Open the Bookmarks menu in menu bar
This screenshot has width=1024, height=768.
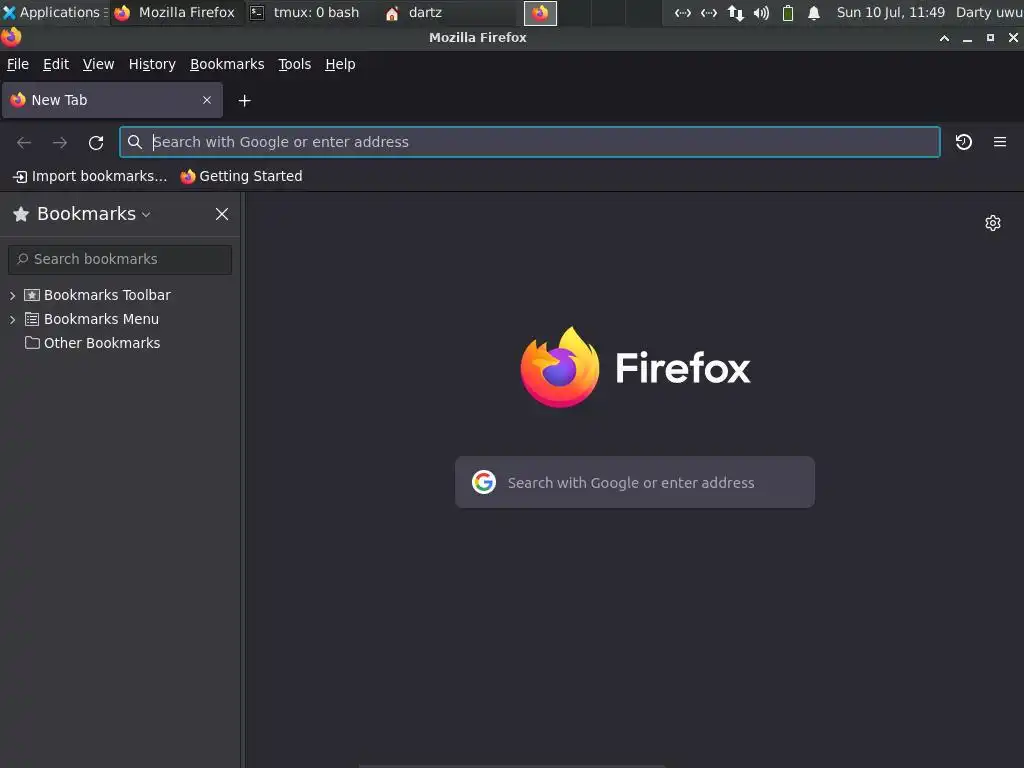pyautogui.click(x=227, y=64)
